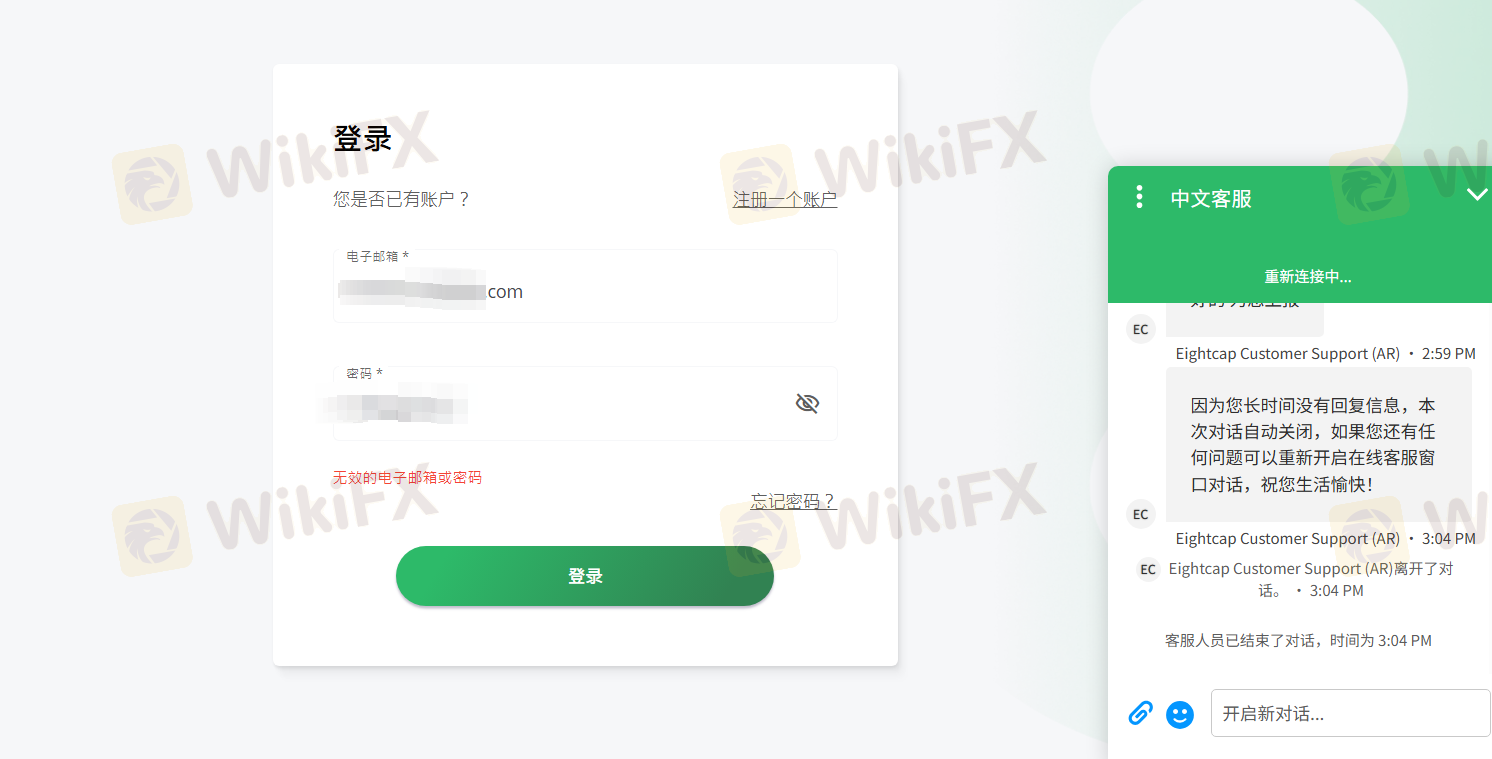Open the emoji picker smiley icon

[1180, 714]
